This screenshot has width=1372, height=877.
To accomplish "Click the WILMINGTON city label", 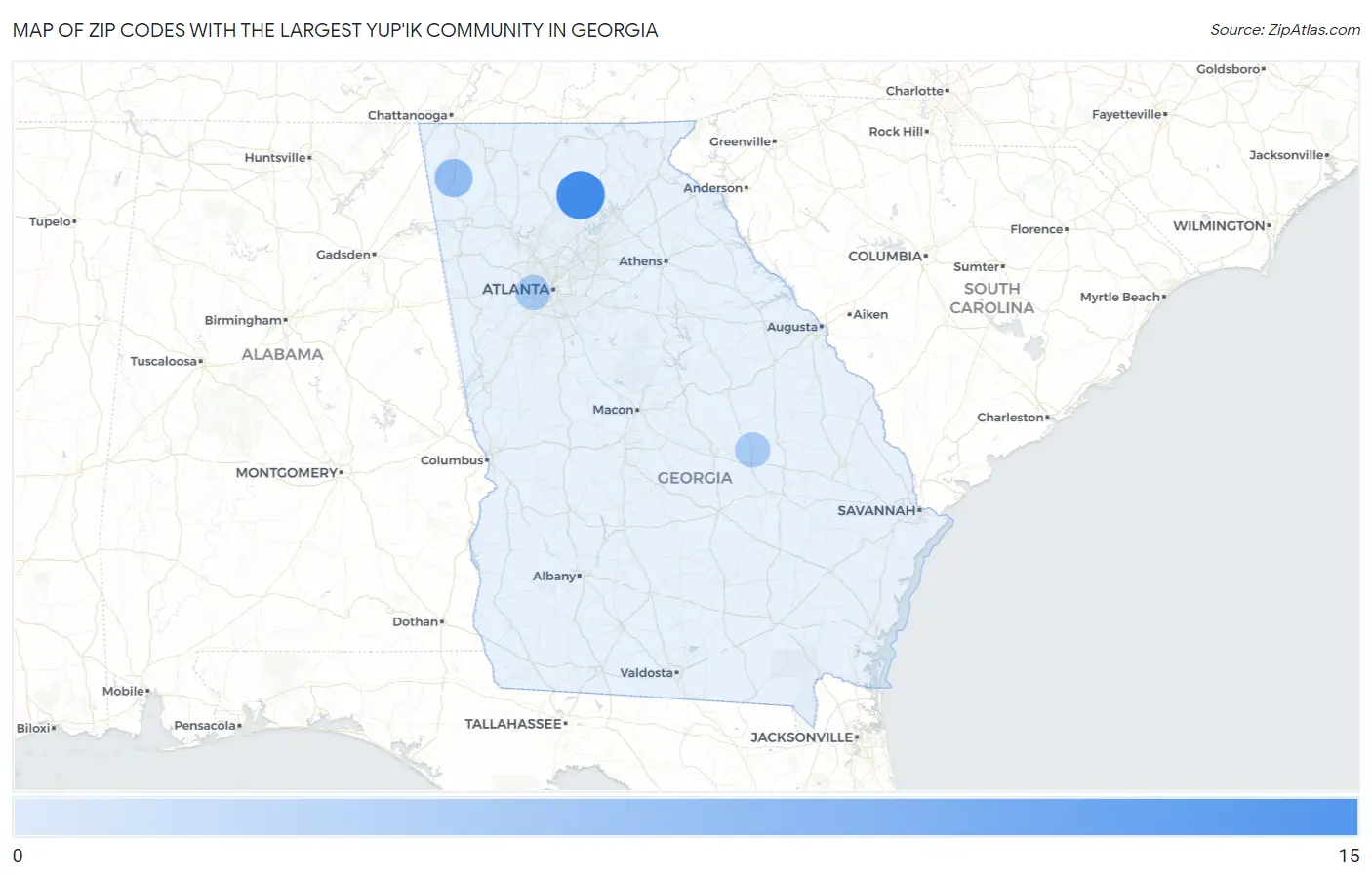I will 1219,226.
